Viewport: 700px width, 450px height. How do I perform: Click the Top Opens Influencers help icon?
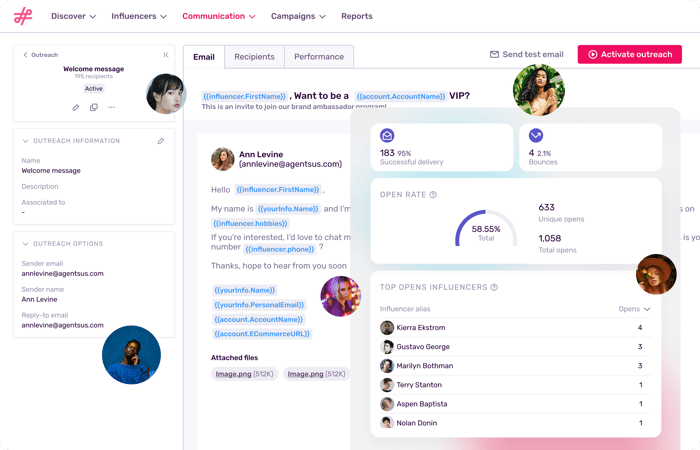(494, 287)
